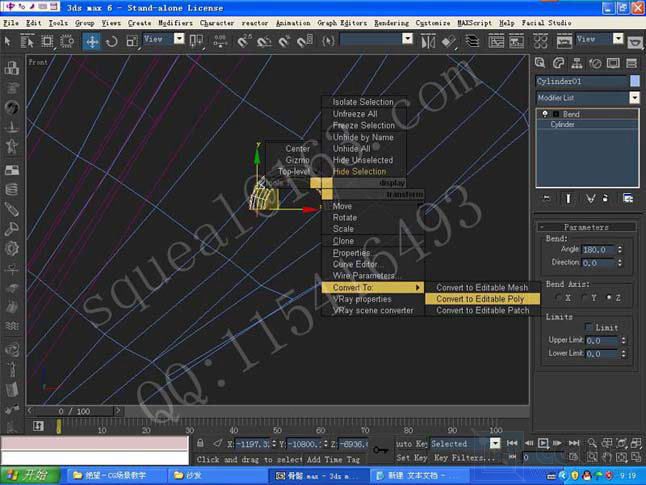
Task: Open the Modifiers menu
Action: pos(175,23)
